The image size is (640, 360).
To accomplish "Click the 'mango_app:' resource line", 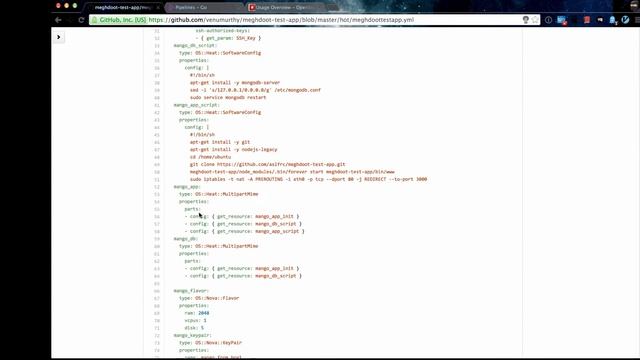I will [187, 187].
